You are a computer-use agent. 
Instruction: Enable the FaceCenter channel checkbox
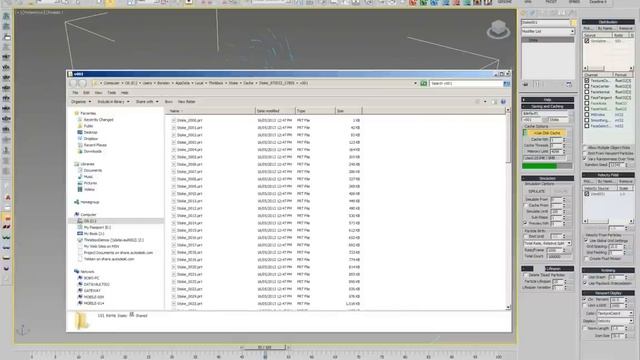[x=587, y=87]
